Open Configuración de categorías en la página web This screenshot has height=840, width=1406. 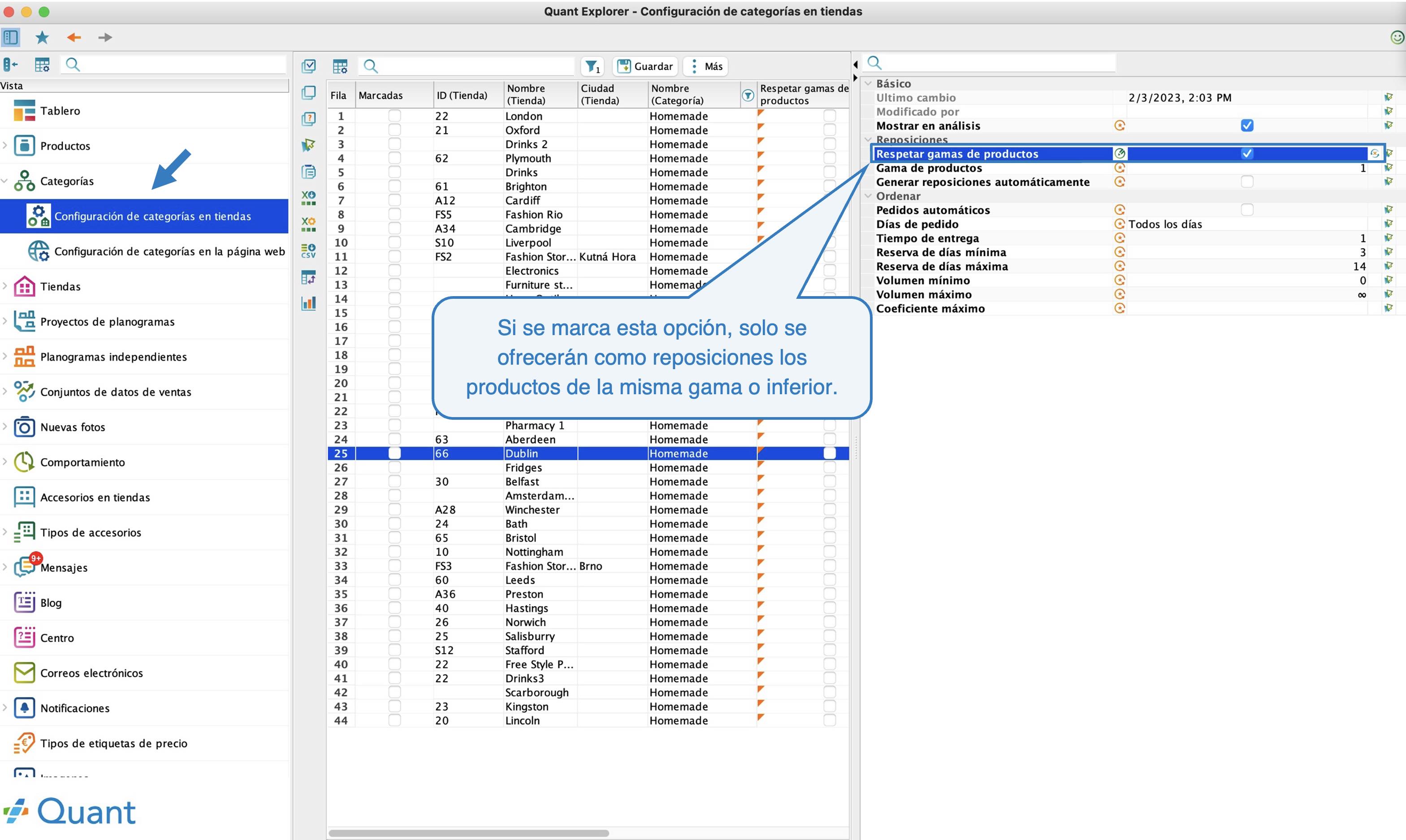point(144,251)
